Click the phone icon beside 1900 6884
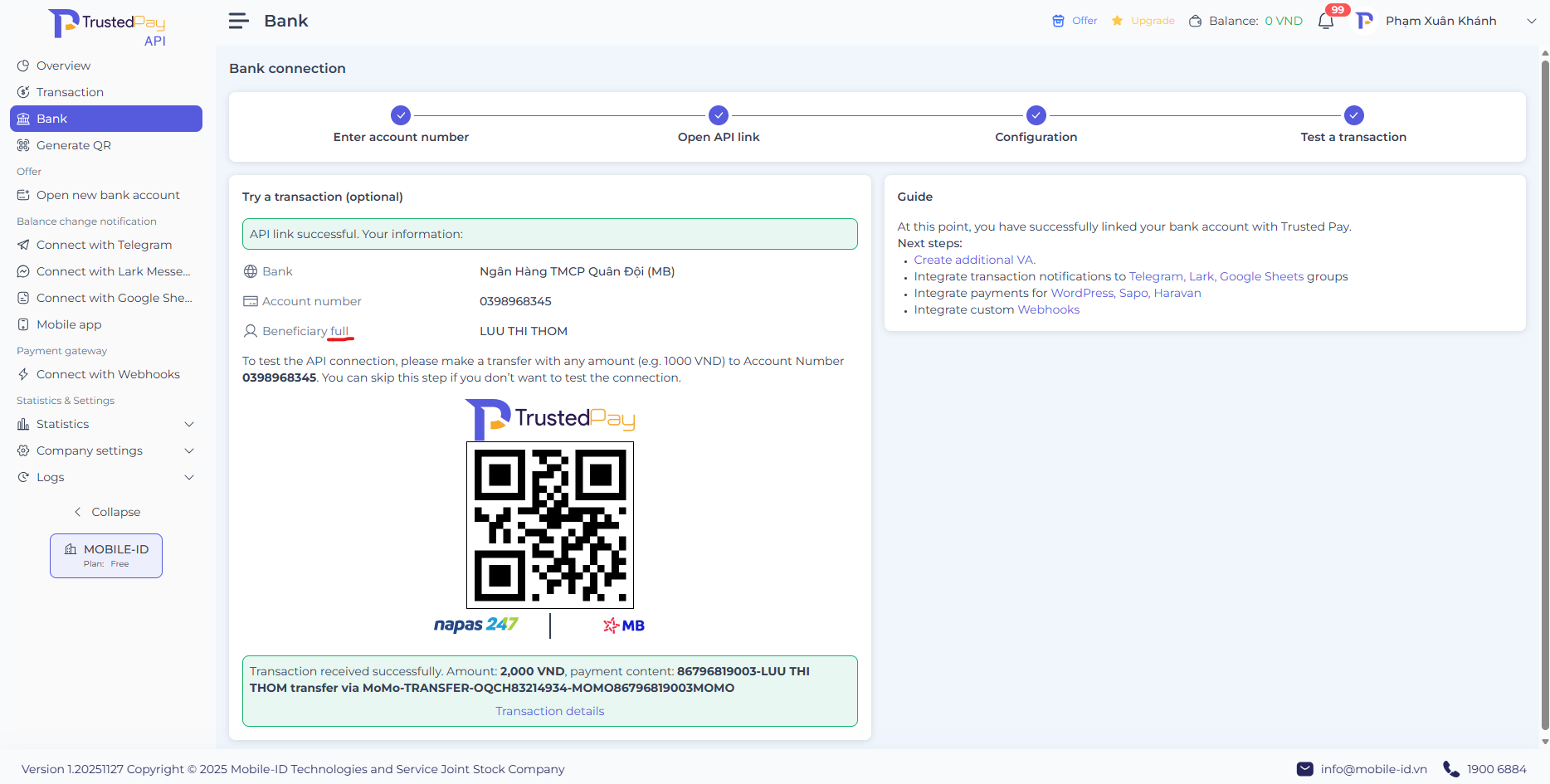Screen dimensions: 1550x784 (x=1451, y=769)
